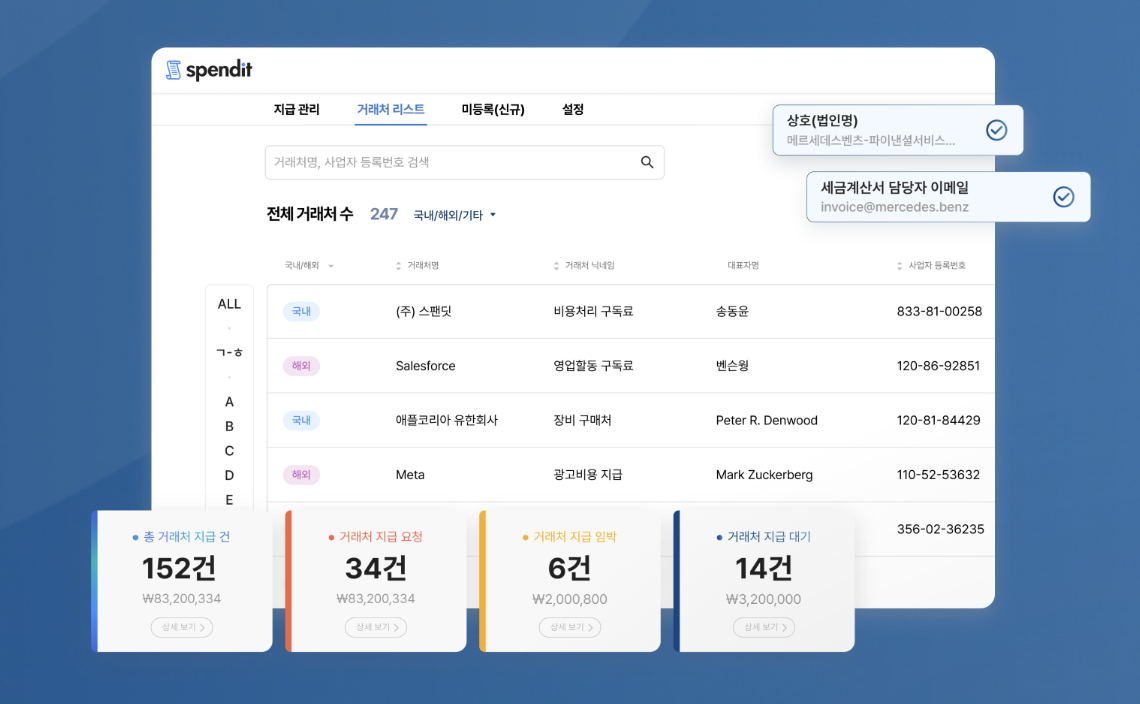Filter by letter A in index
The image size is (1140, 704).
(229, 402)
